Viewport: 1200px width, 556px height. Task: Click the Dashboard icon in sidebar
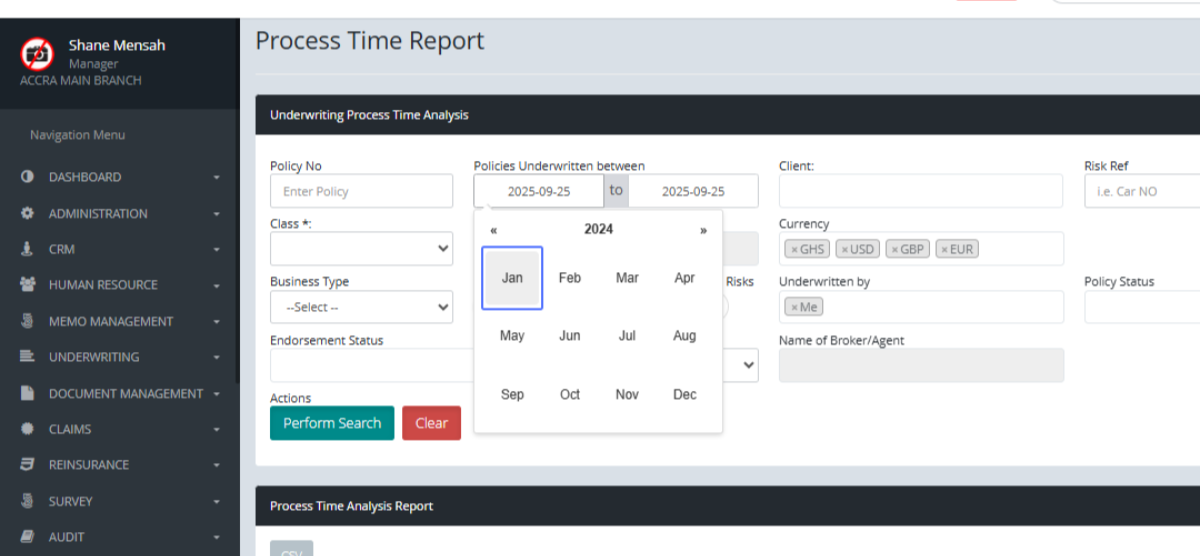pos(27,177)
